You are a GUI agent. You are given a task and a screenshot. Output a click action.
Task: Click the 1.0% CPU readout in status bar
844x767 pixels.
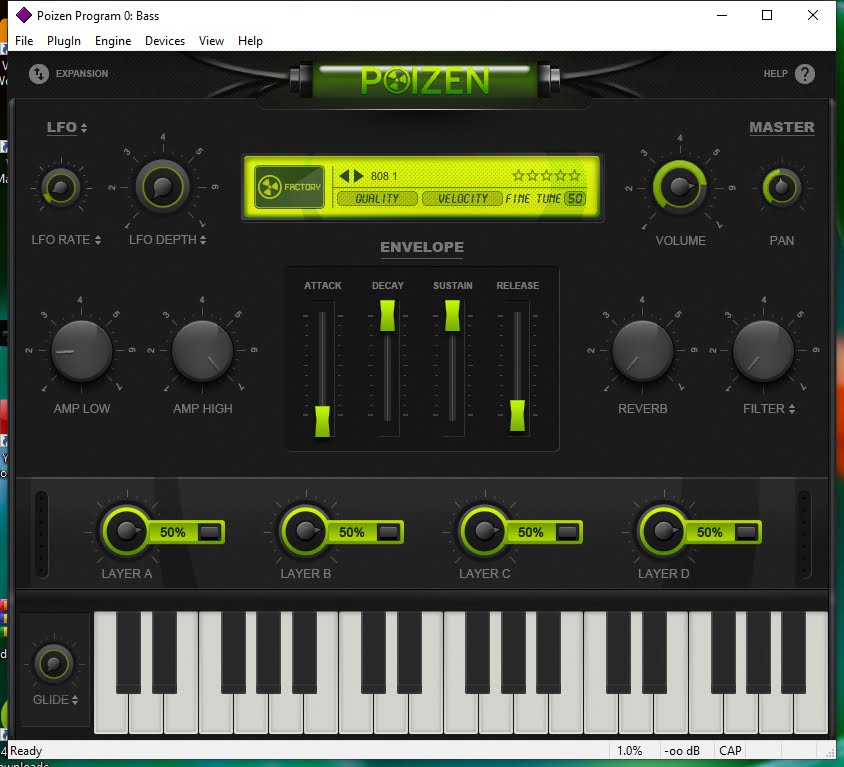(x=629, y=750)
